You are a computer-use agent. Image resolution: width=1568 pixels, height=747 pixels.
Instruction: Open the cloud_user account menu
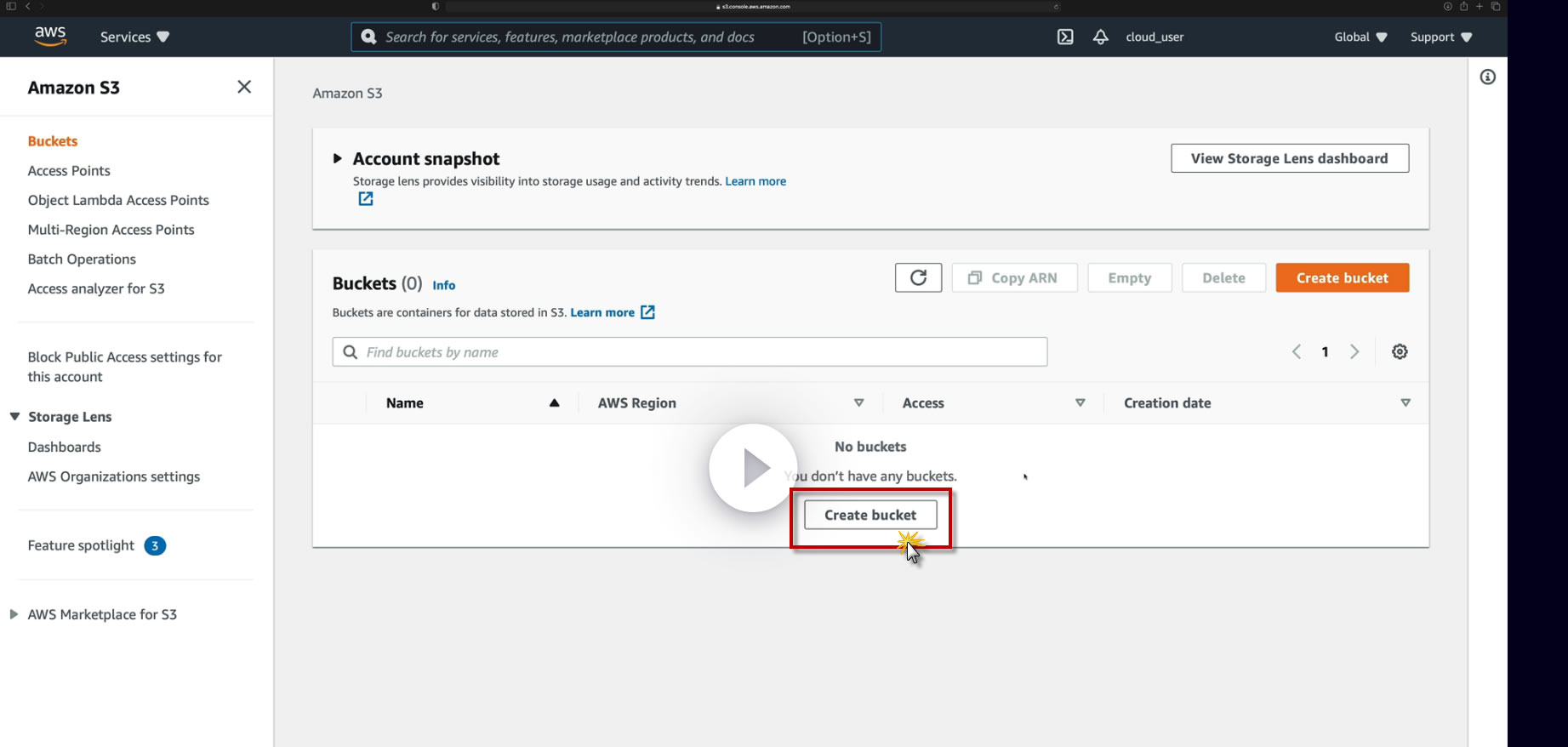pos(1155,37)
